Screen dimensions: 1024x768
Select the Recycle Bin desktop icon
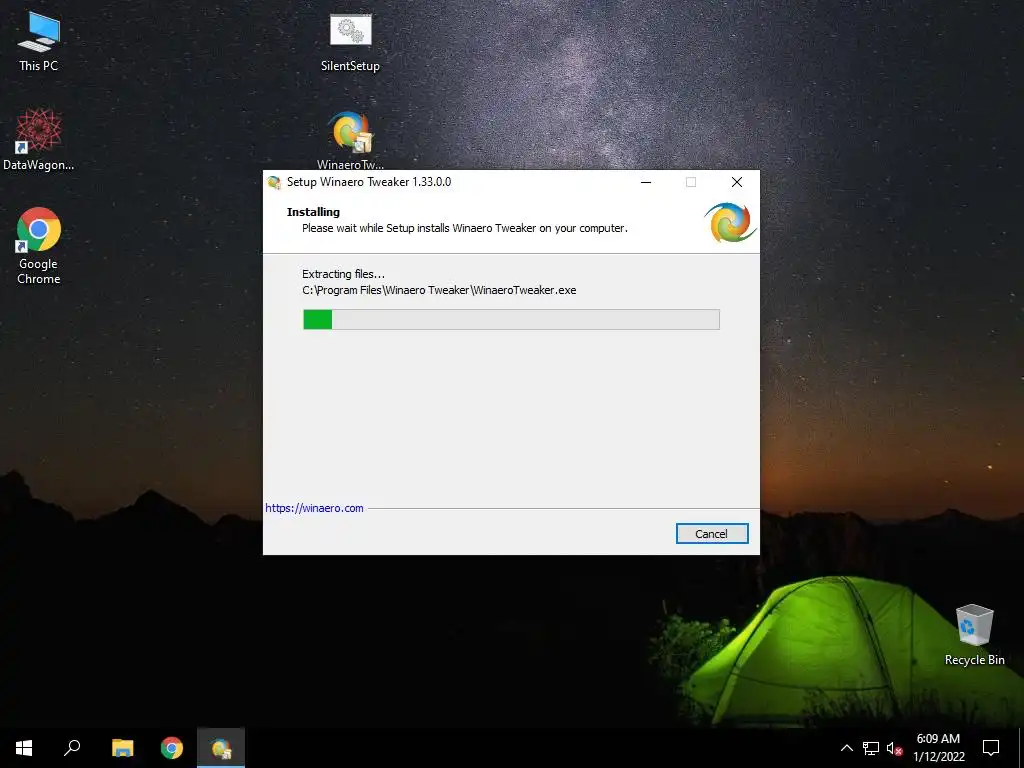pyautogui.click(x=974, y=634)
